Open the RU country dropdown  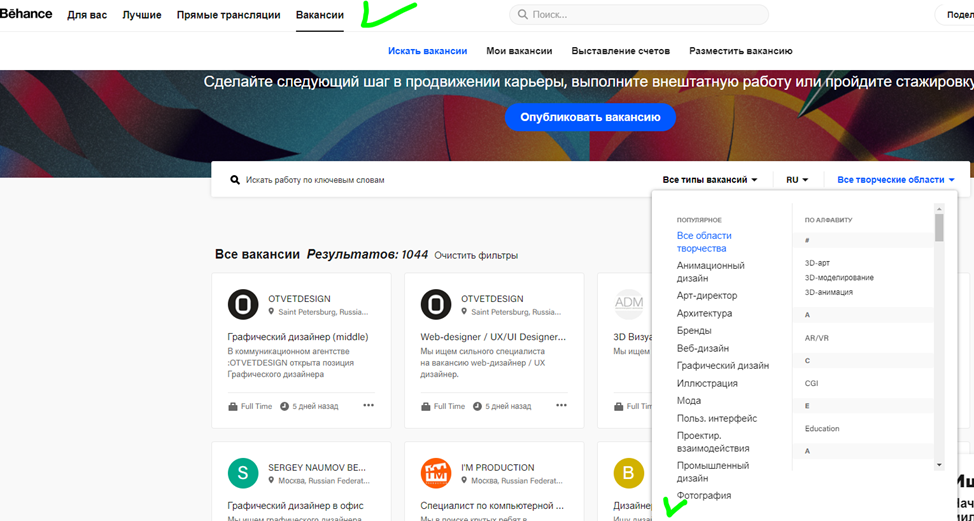(797, 180)
